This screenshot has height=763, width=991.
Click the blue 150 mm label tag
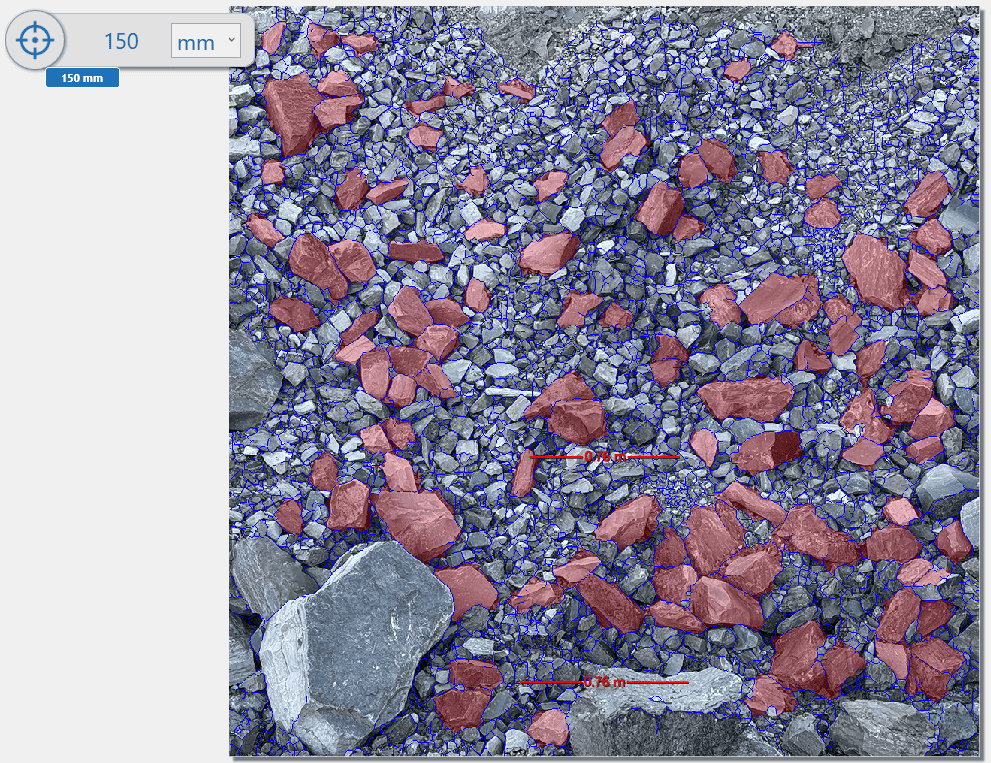[82, 78]
